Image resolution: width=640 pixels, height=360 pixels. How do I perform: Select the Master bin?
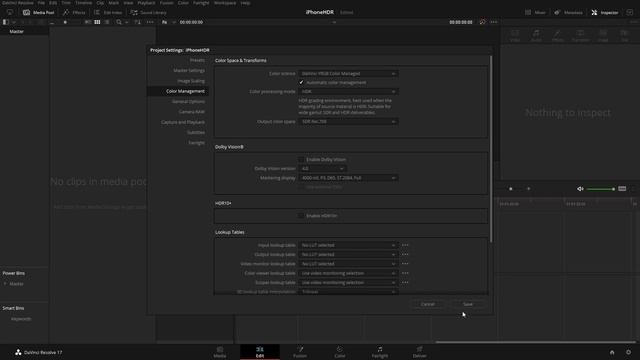pos(17,31)
